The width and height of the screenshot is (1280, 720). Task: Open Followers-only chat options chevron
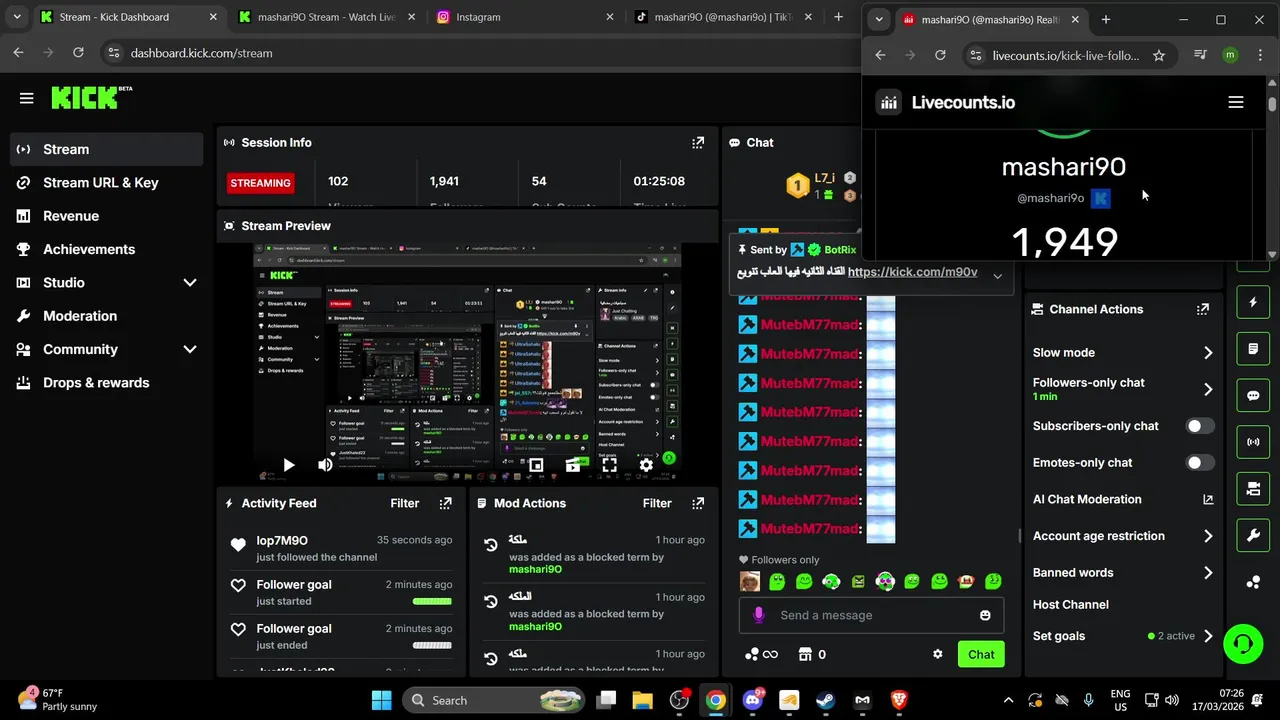[x=1208, y=389]
